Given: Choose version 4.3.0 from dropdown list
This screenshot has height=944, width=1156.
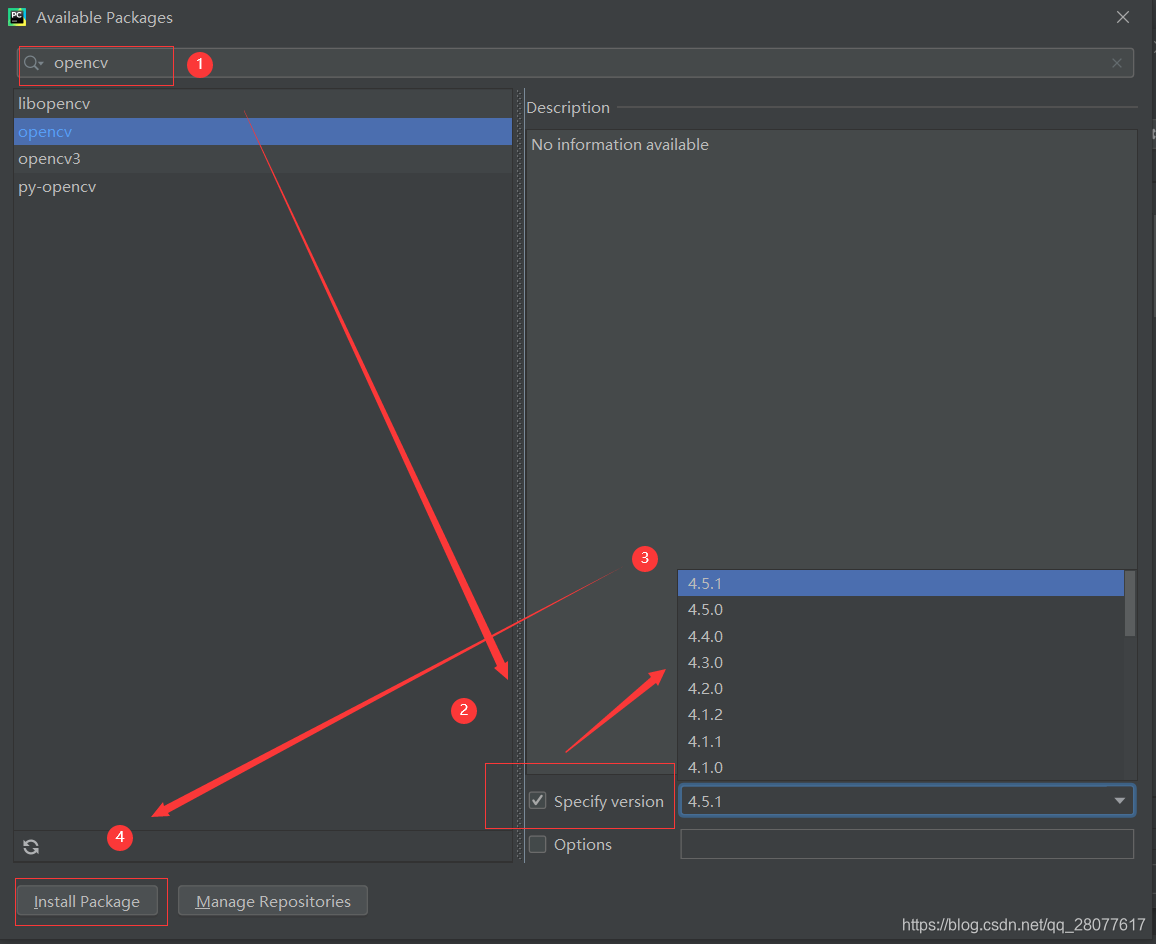Looking at the screenshot, I should click(900, 662).
